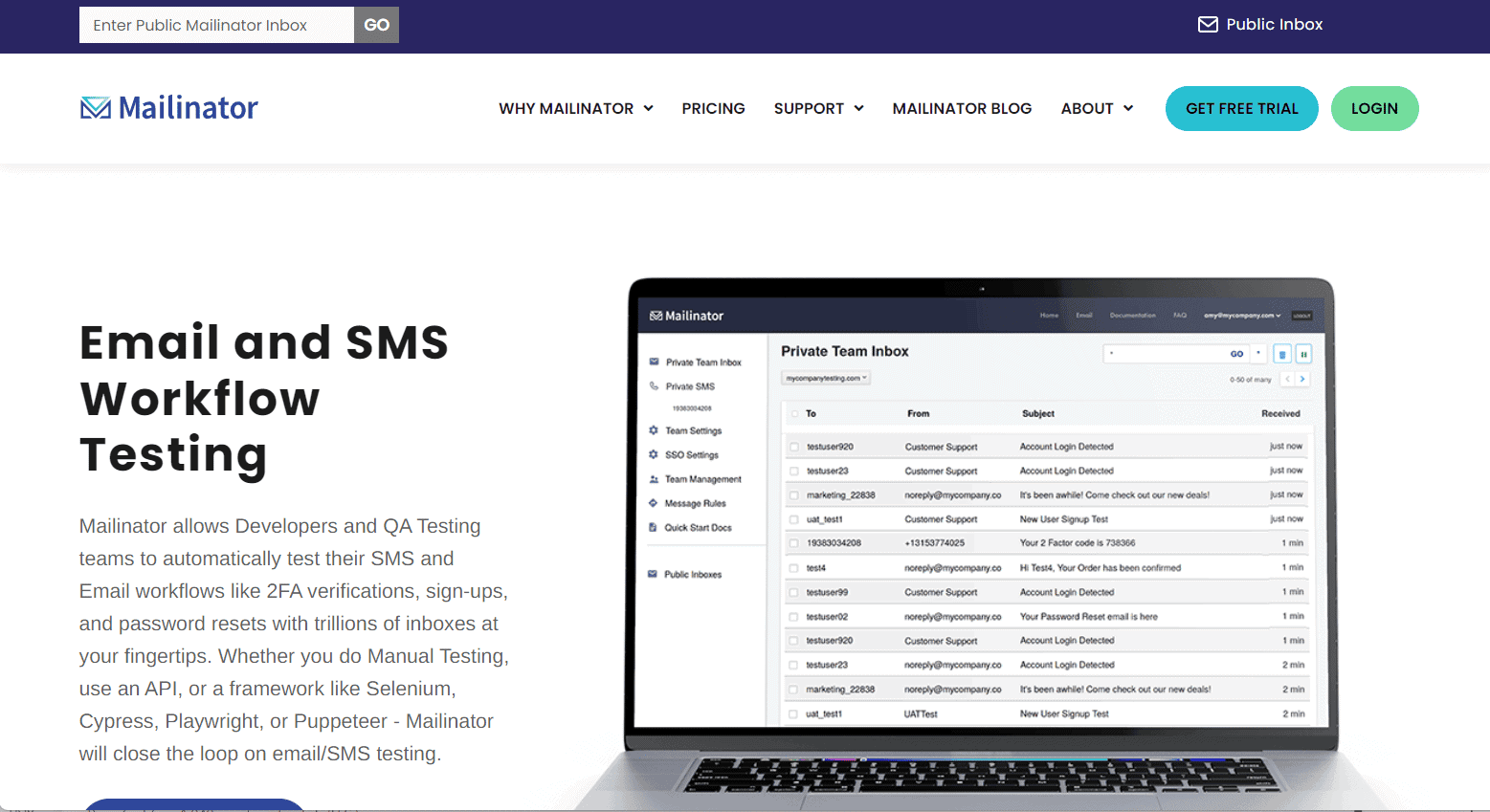1490x812 pixels.
Task: Tick the checkbox beside uat_test1 New User Signup
Action: (793, 519)
